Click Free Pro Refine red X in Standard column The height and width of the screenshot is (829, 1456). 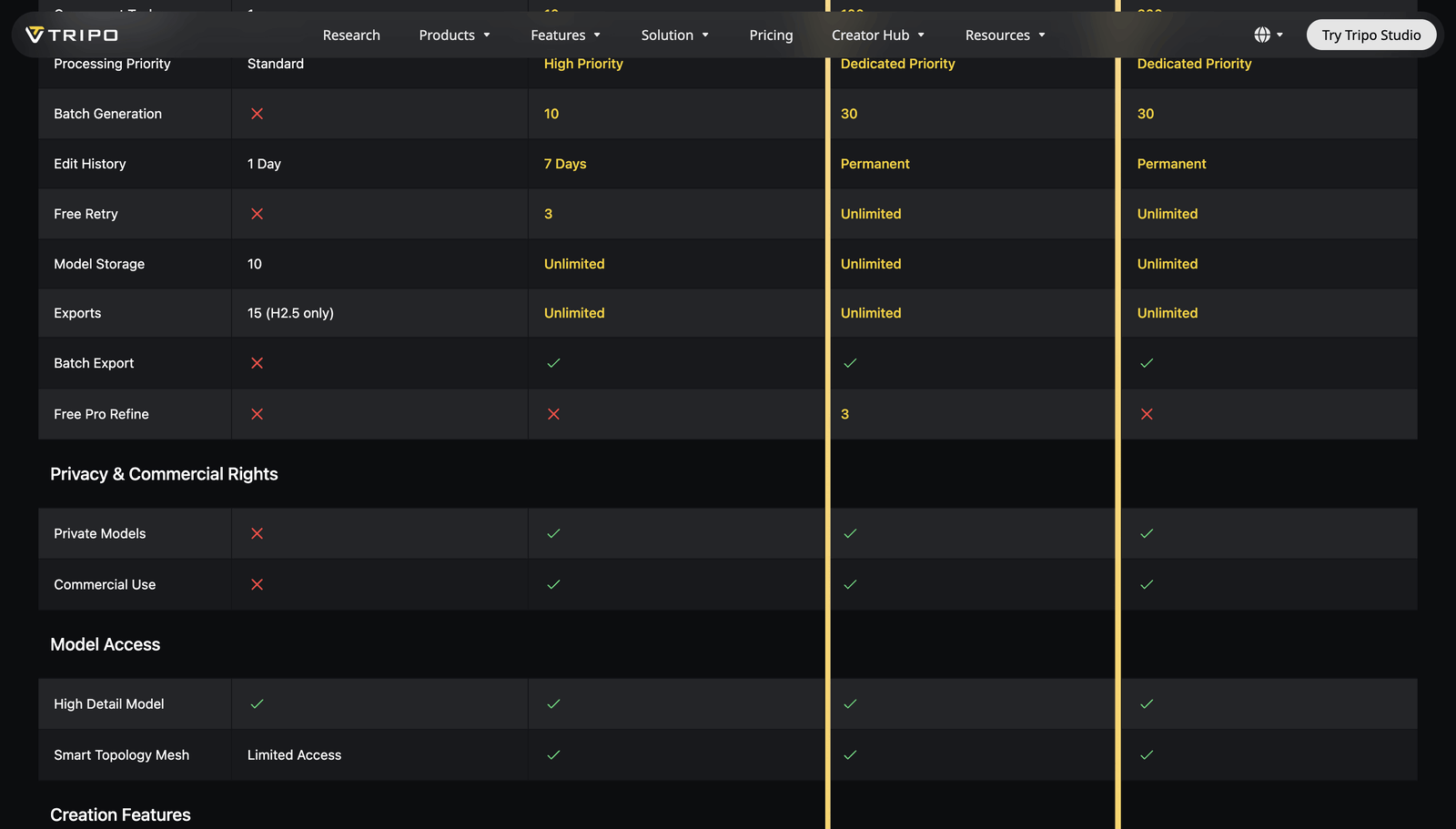point(257,414)
